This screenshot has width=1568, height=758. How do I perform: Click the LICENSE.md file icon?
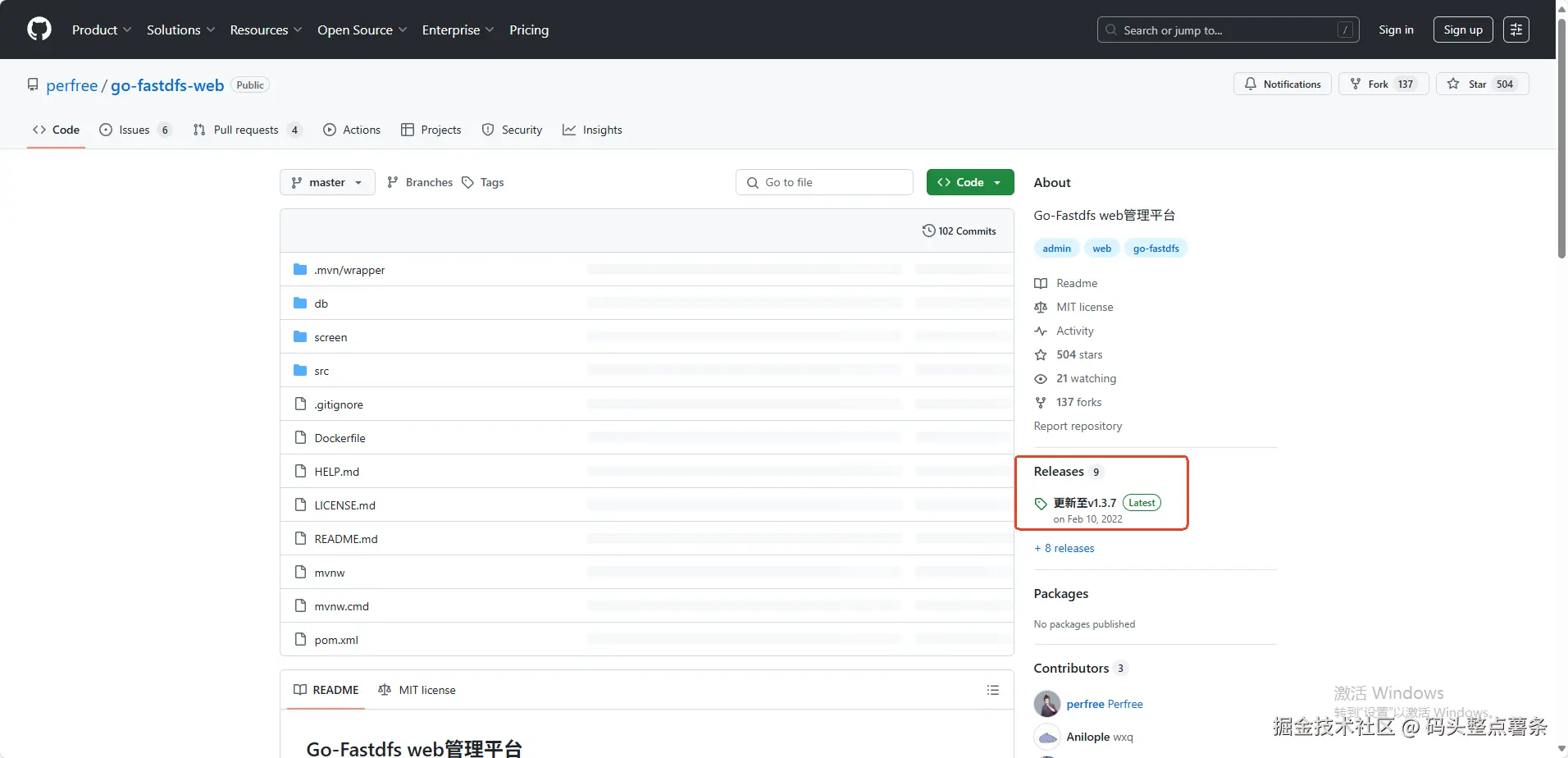[300, 505]
